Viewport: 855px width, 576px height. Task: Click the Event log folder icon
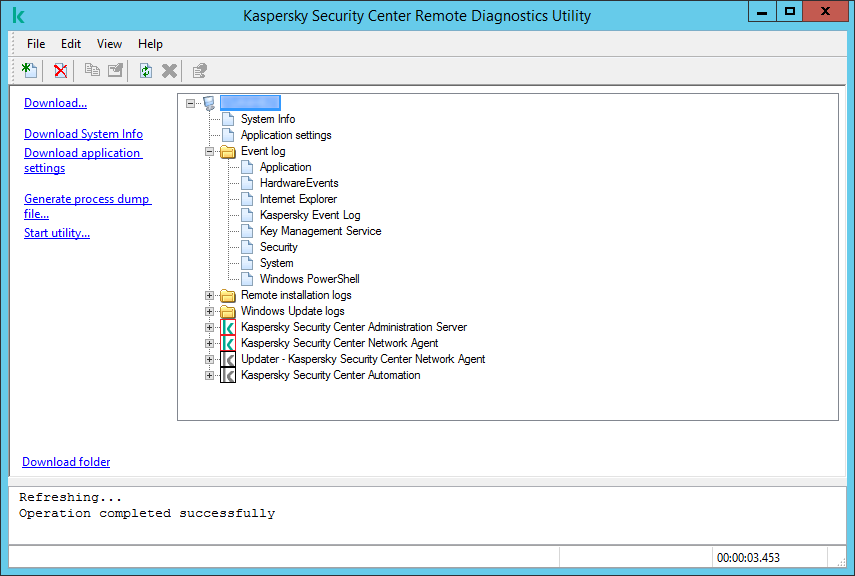(x=227, y=151)
